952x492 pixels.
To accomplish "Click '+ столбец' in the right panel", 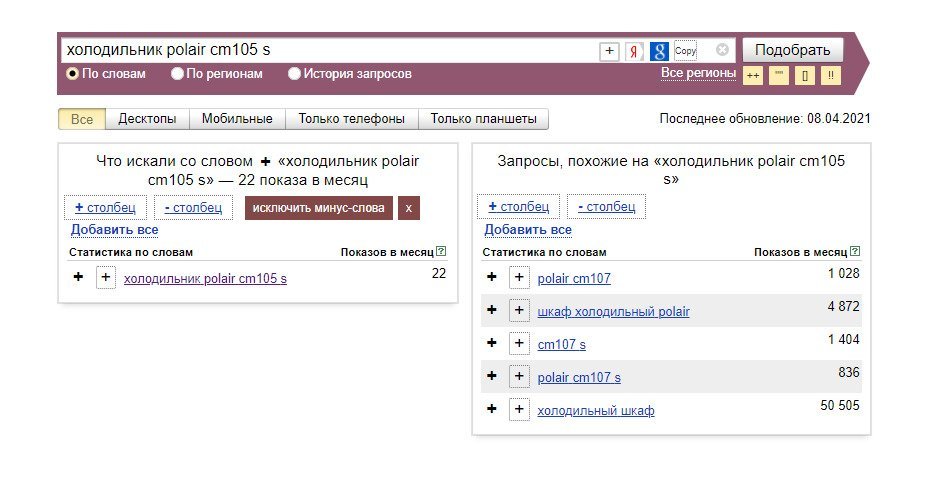I will coord(518,207).
